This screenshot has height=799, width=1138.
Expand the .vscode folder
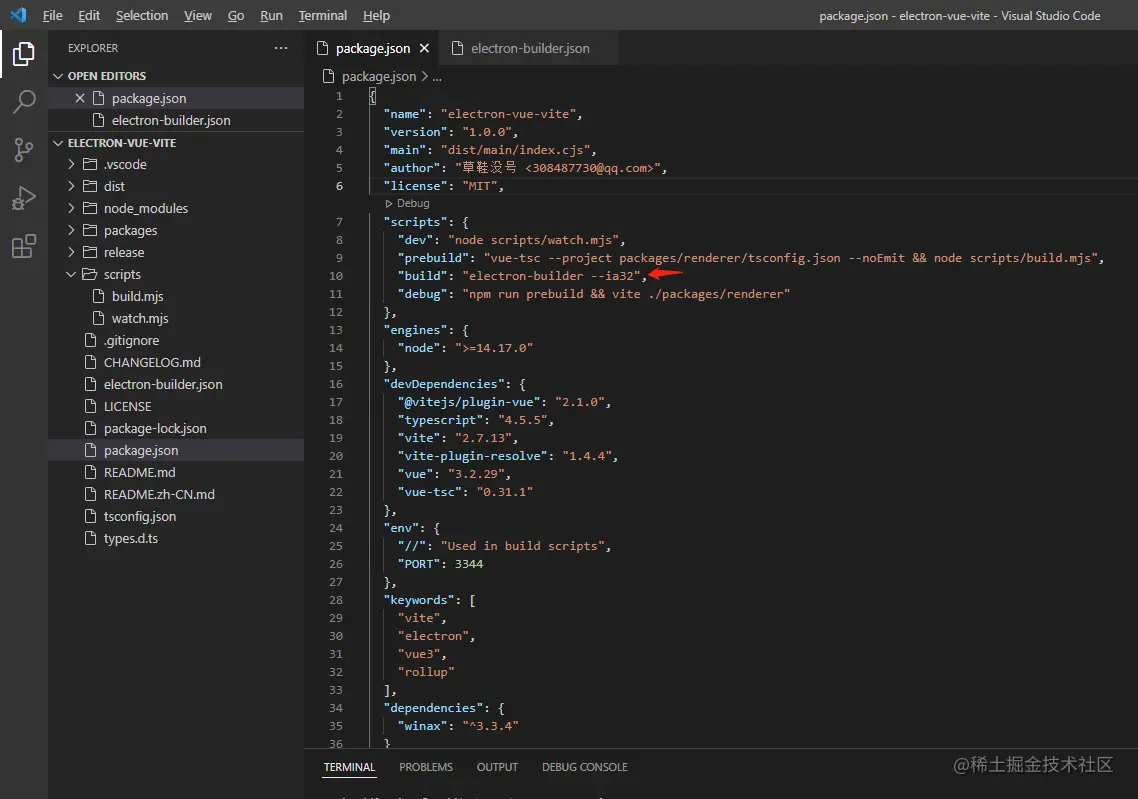[176, 165]
